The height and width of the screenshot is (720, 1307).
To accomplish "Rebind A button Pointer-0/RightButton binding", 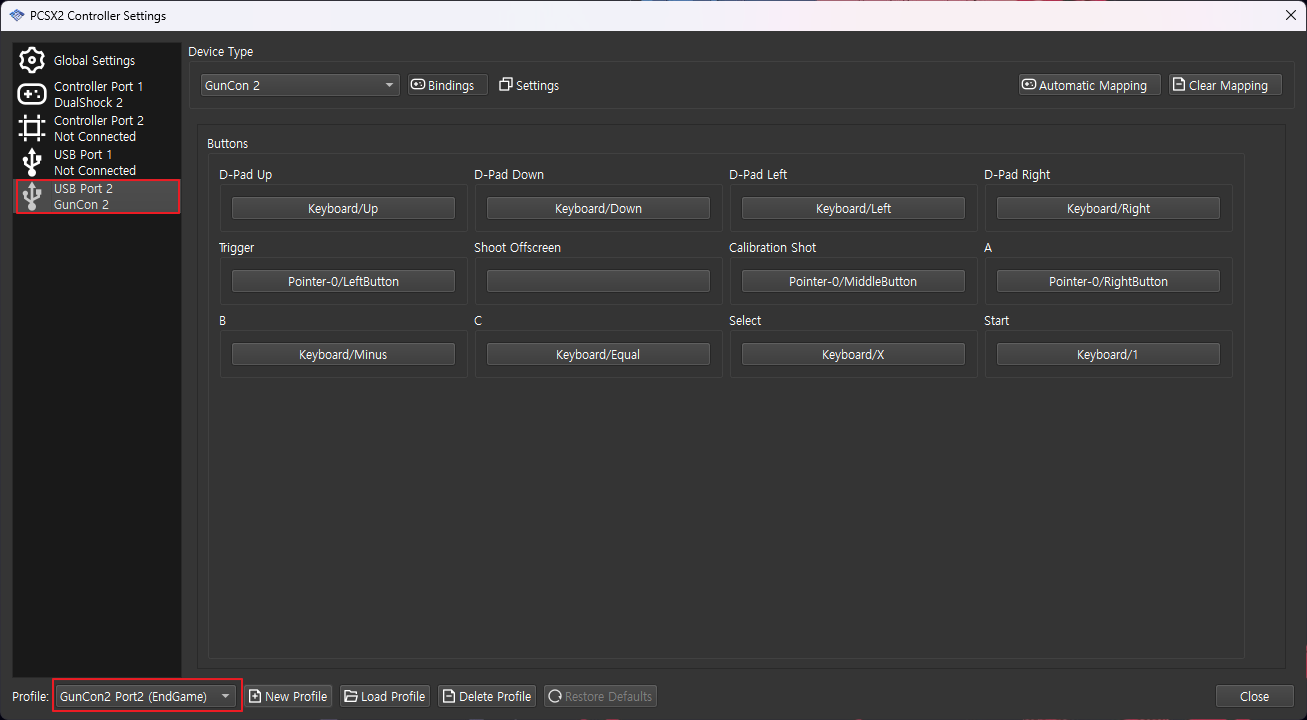I will (1108, 281).
